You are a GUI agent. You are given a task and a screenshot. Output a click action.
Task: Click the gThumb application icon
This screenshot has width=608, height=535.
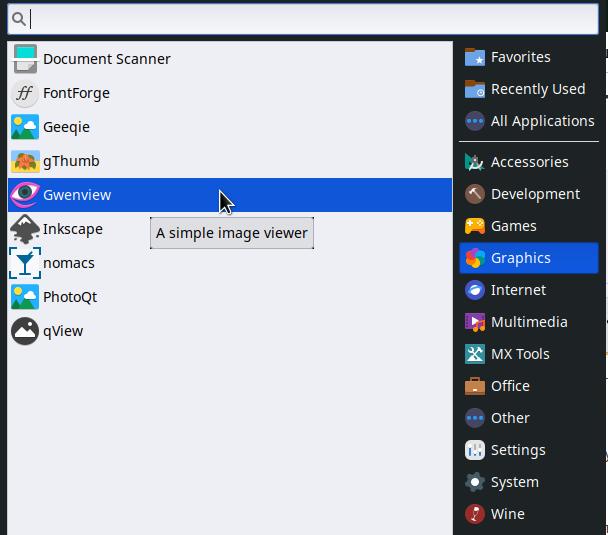click(x=25, y=161)
